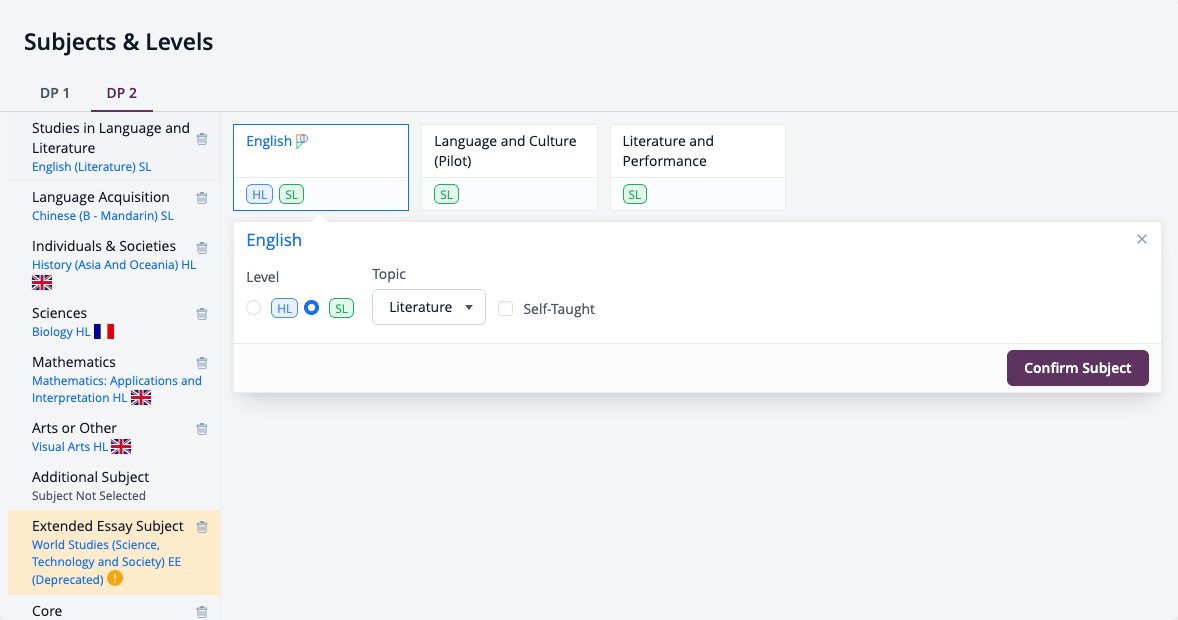Screen dimensions: 1178x620
Task: Open the Literature topic dropdown
Action: [x=429, y=307]
